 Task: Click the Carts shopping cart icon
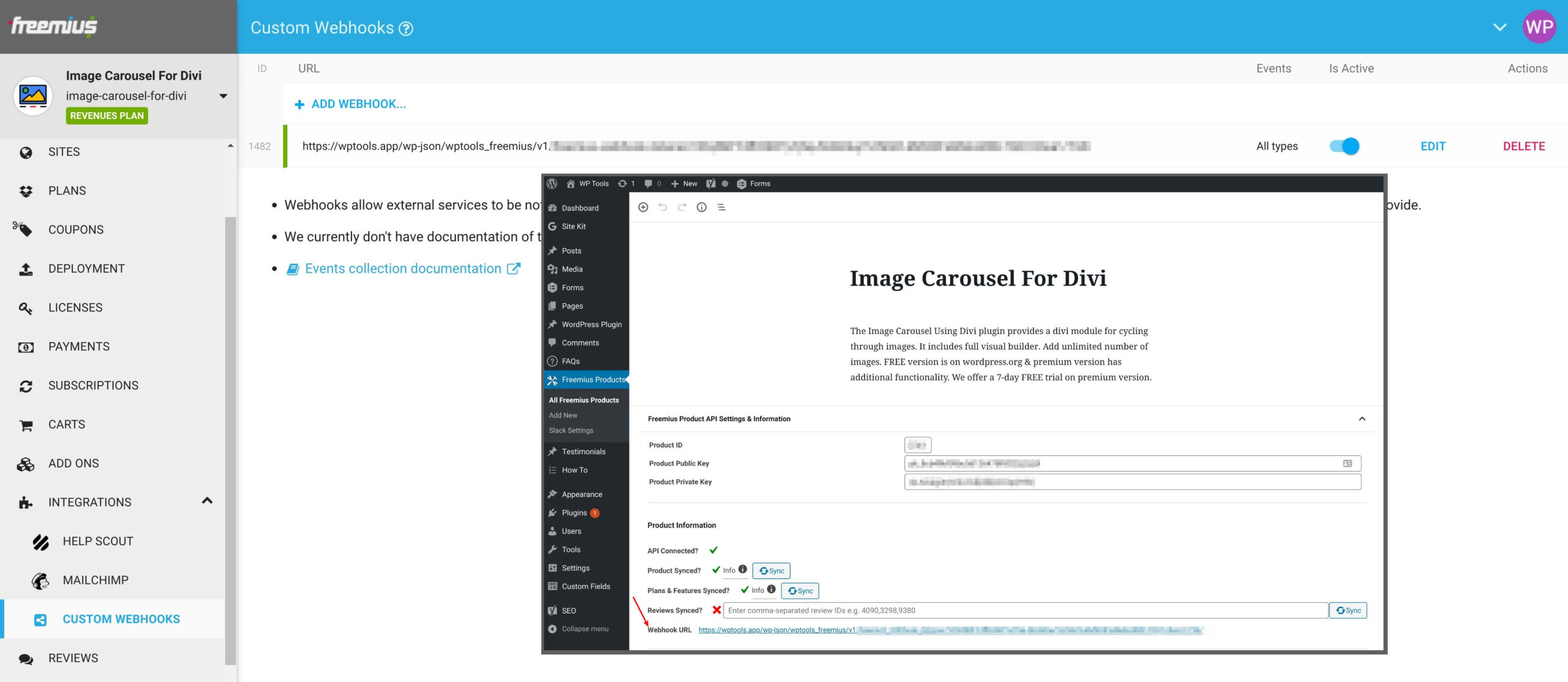pyautogui.click(x=26, y=425)
